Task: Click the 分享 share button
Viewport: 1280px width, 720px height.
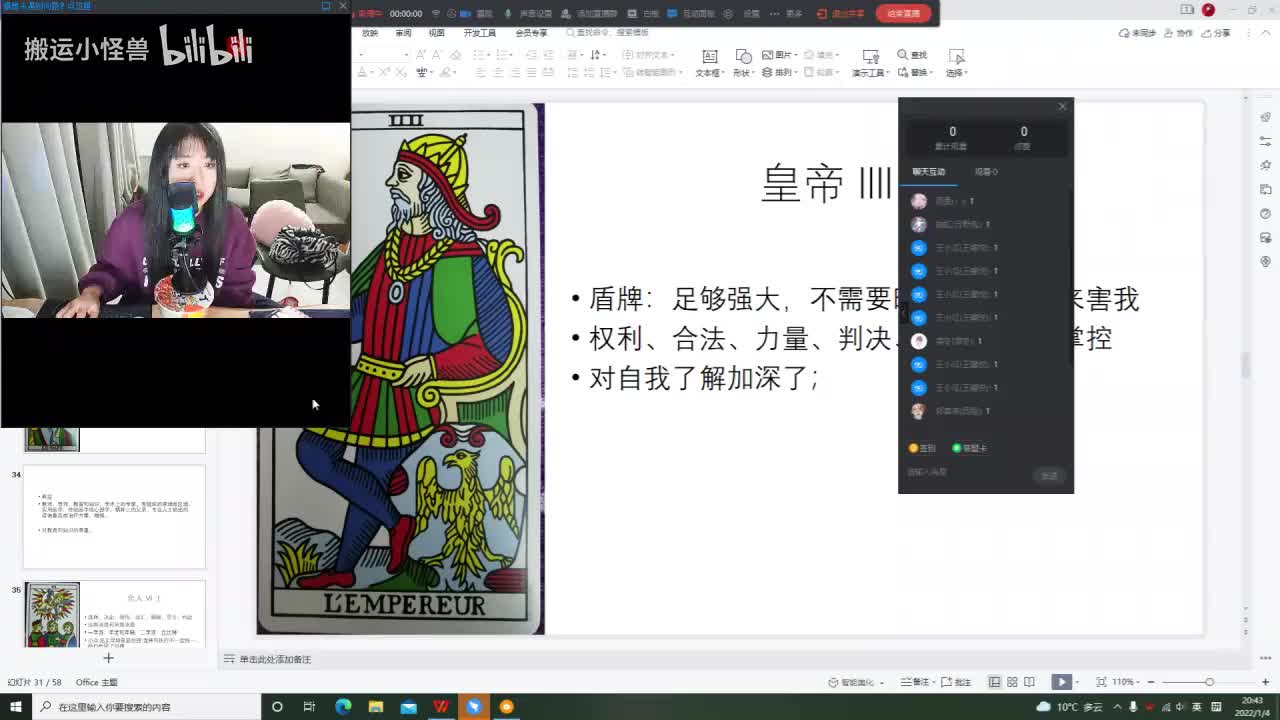Action: click(1217, 33)
